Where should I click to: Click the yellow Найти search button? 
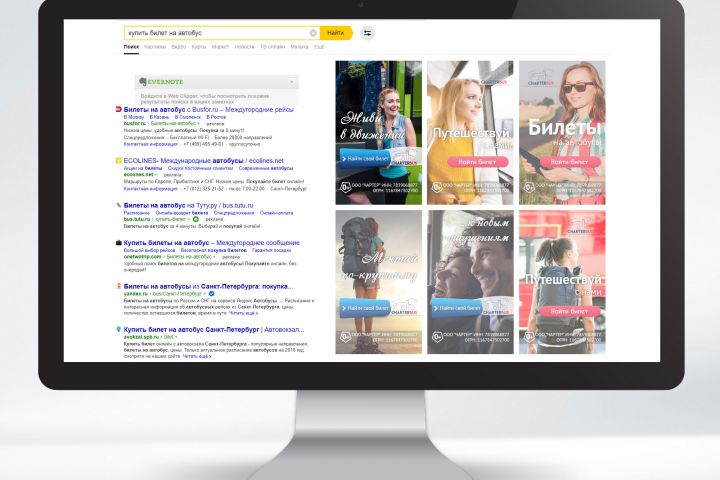click(336, 33)
